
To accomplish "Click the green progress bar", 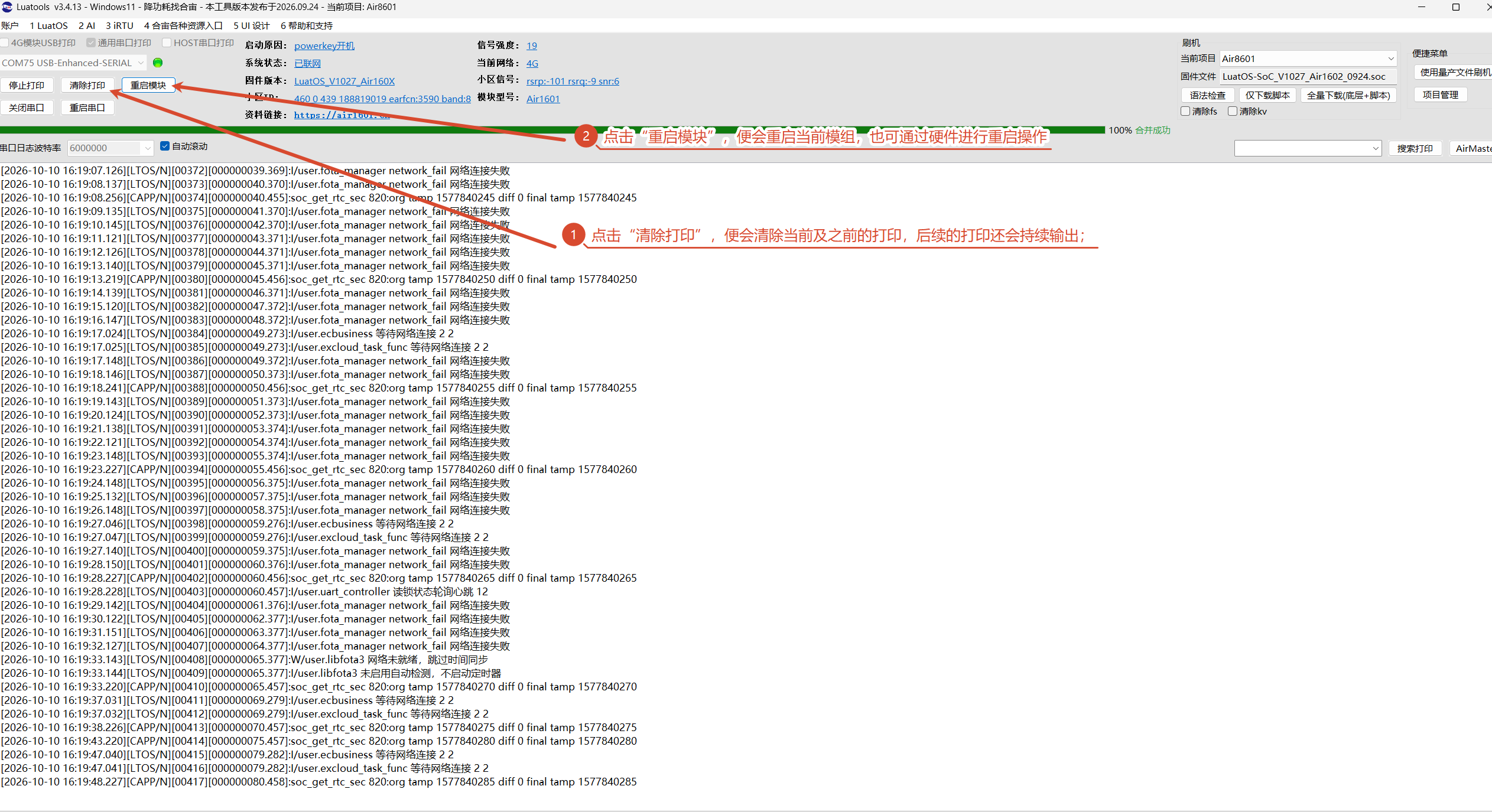I will tap(552, 130).
